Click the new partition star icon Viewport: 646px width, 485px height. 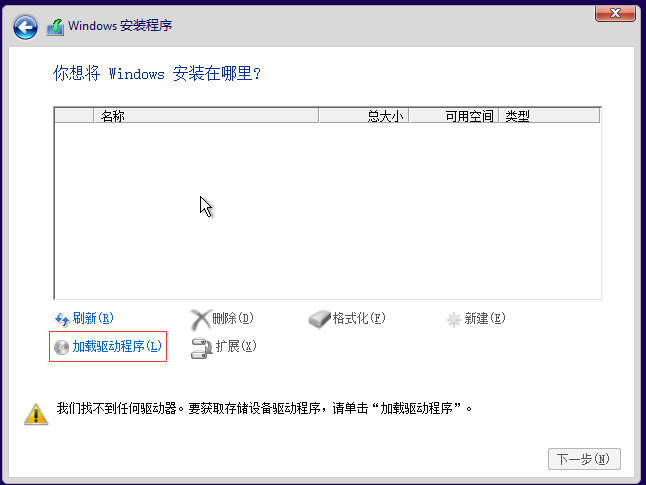454,319
